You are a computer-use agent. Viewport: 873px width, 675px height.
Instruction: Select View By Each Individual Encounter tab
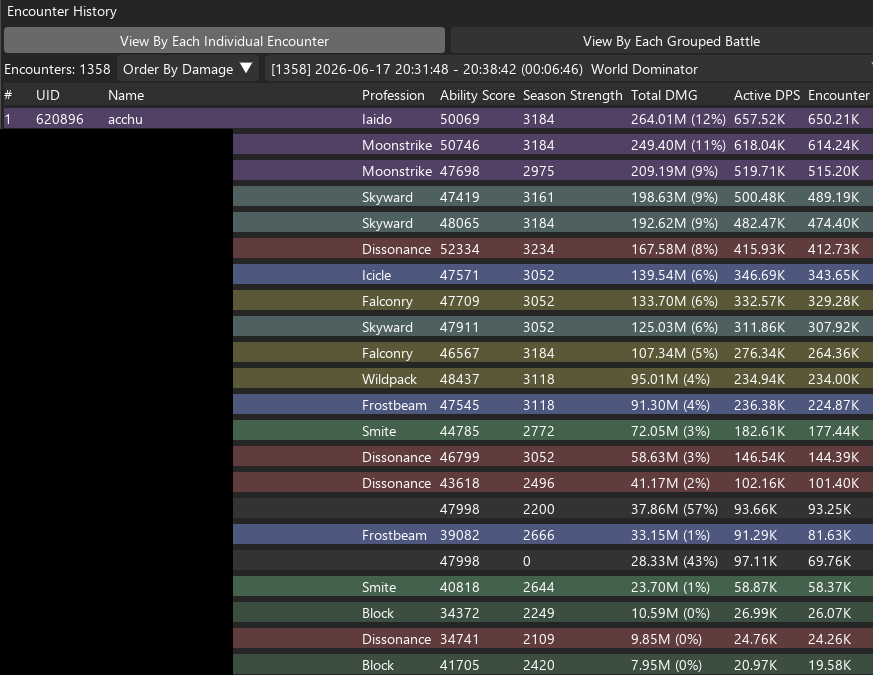click(224, 41)
